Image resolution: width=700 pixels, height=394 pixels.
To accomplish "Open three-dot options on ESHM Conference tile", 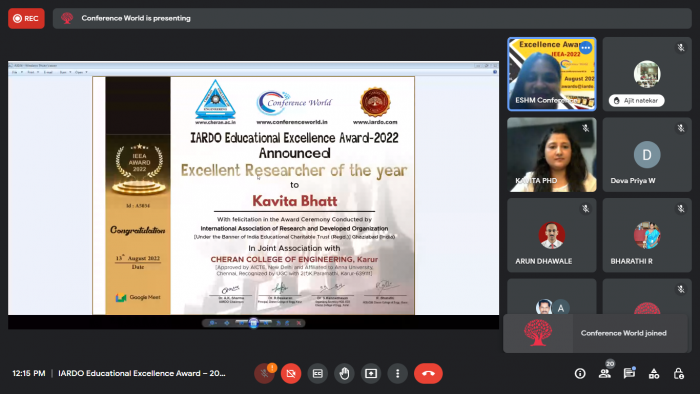I will 586,47.
